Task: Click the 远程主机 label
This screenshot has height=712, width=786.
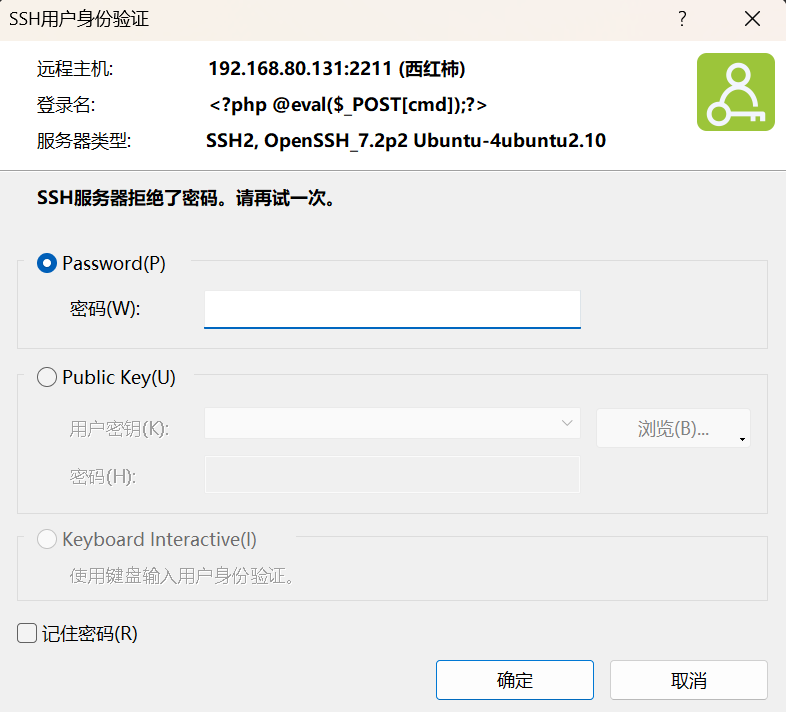Action: 75,69
